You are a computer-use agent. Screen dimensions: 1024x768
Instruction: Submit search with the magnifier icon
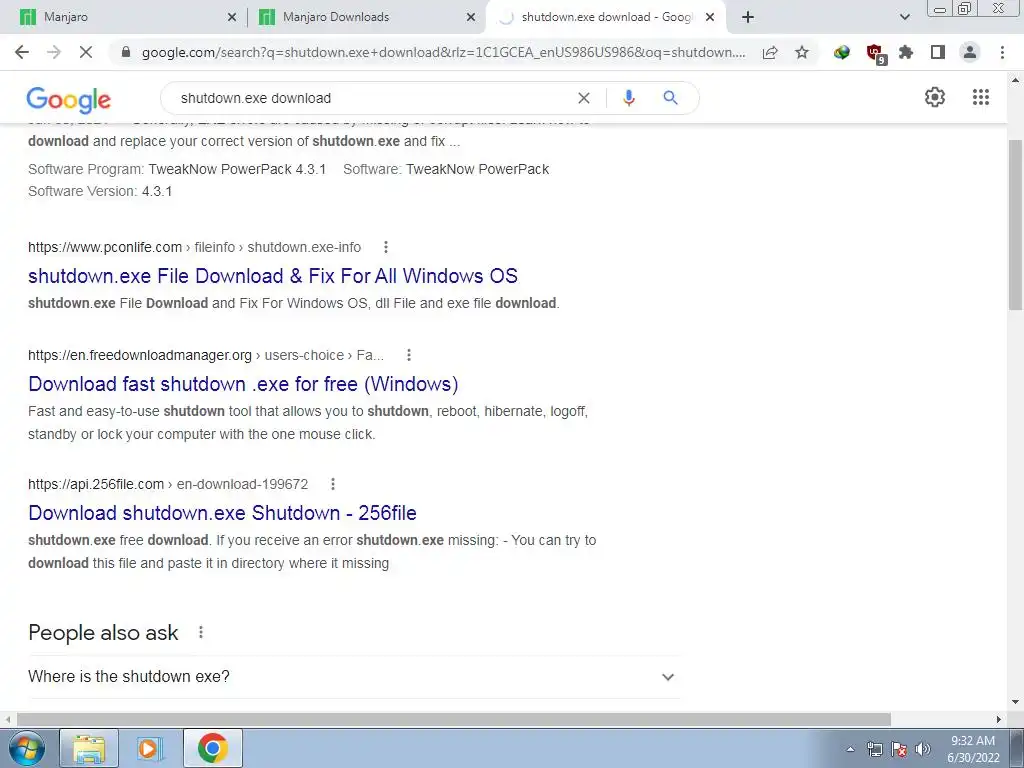click(670, 98)
